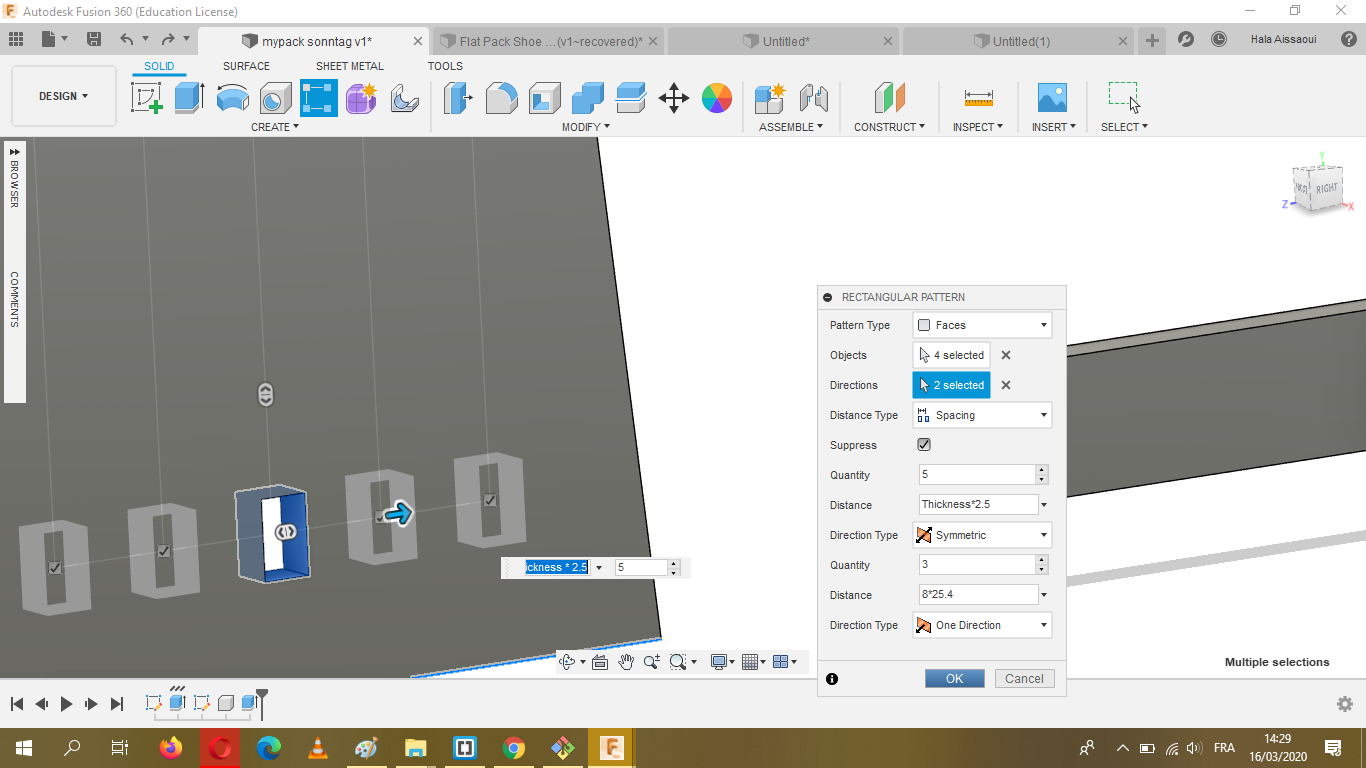Click the Distance field with Thickness*2.5
Viewport: 1366px width, 768px height.
point(978,505)
